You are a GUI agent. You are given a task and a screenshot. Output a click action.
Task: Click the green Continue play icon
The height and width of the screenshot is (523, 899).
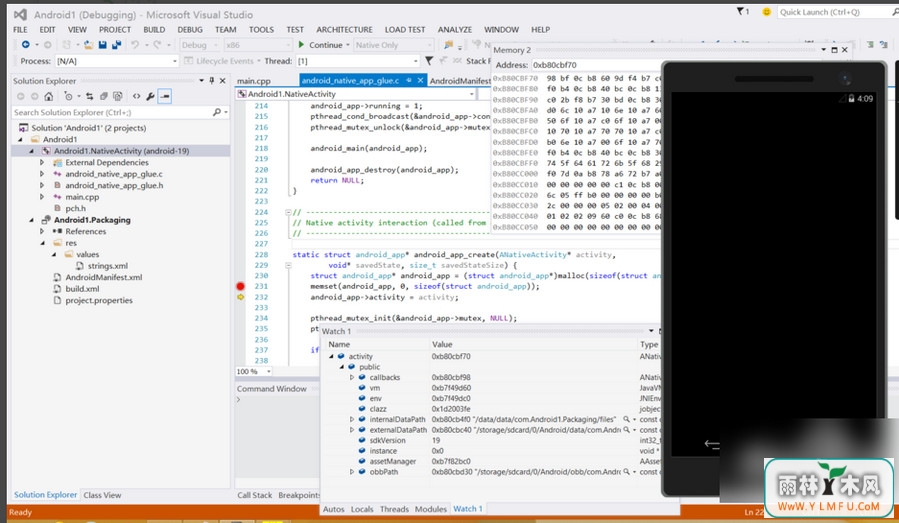302,45
